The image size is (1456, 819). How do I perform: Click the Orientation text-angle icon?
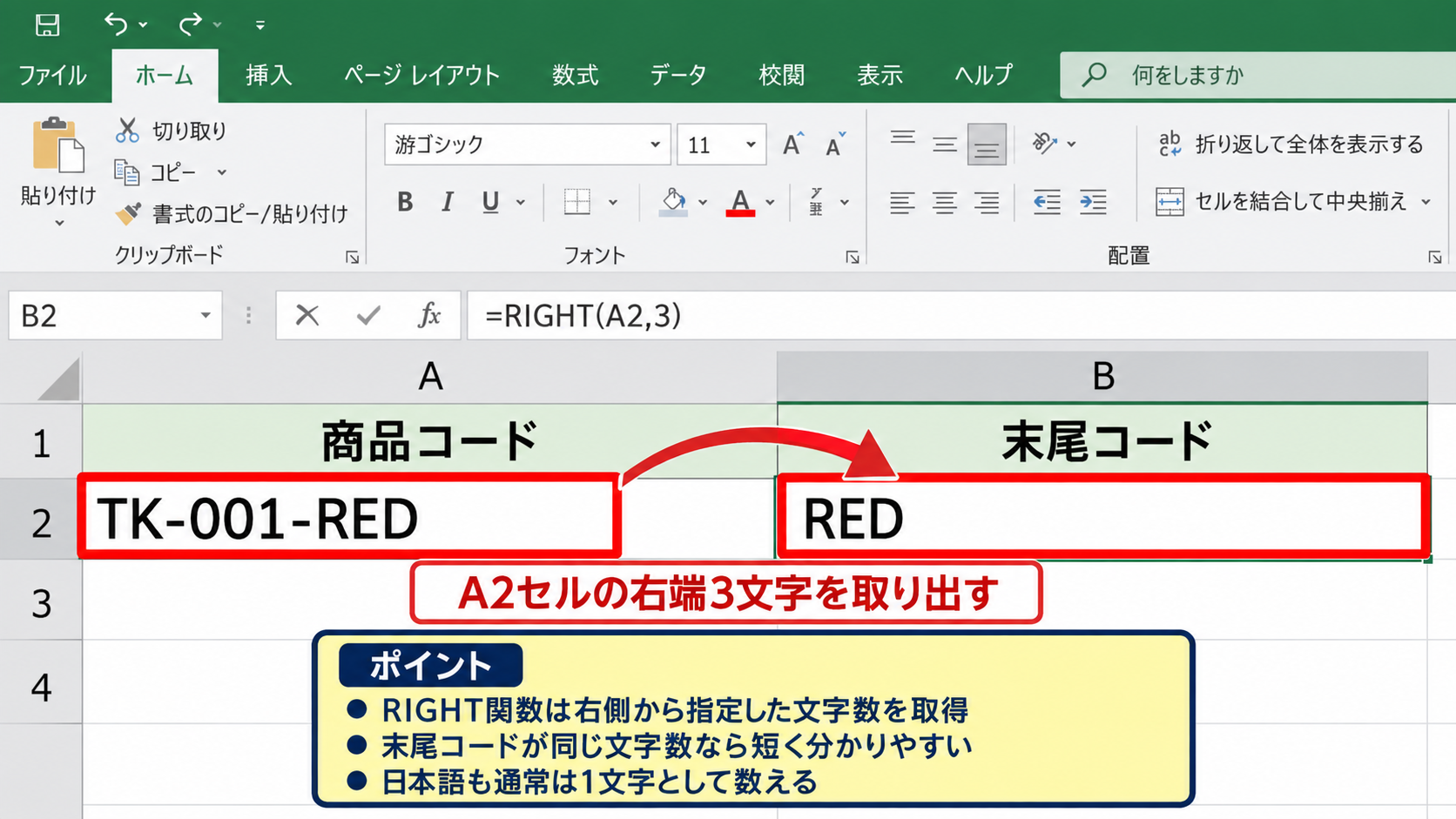click(1043, 143)
